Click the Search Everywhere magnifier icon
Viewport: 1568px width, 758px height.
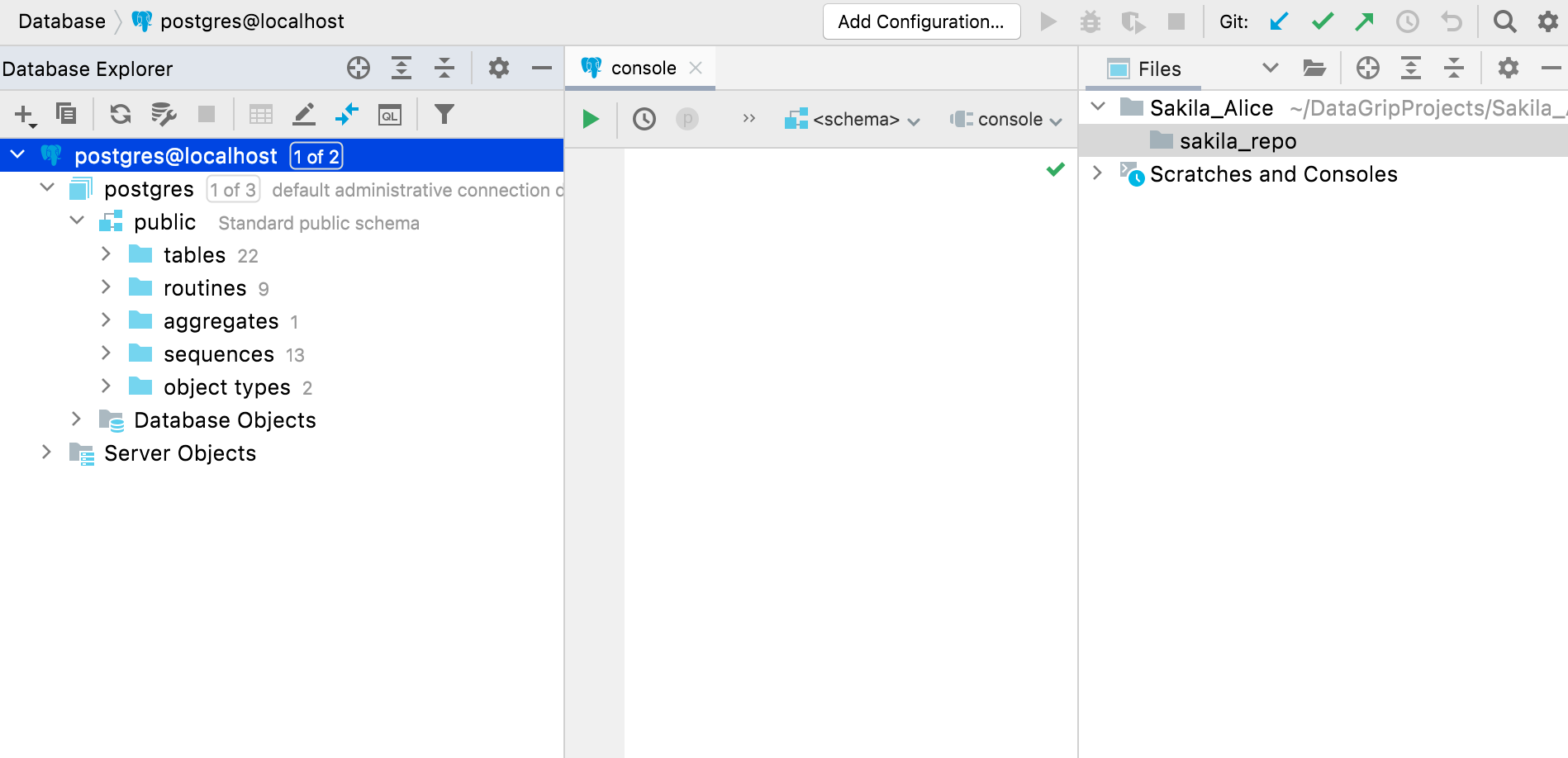tap(1504, 21)
